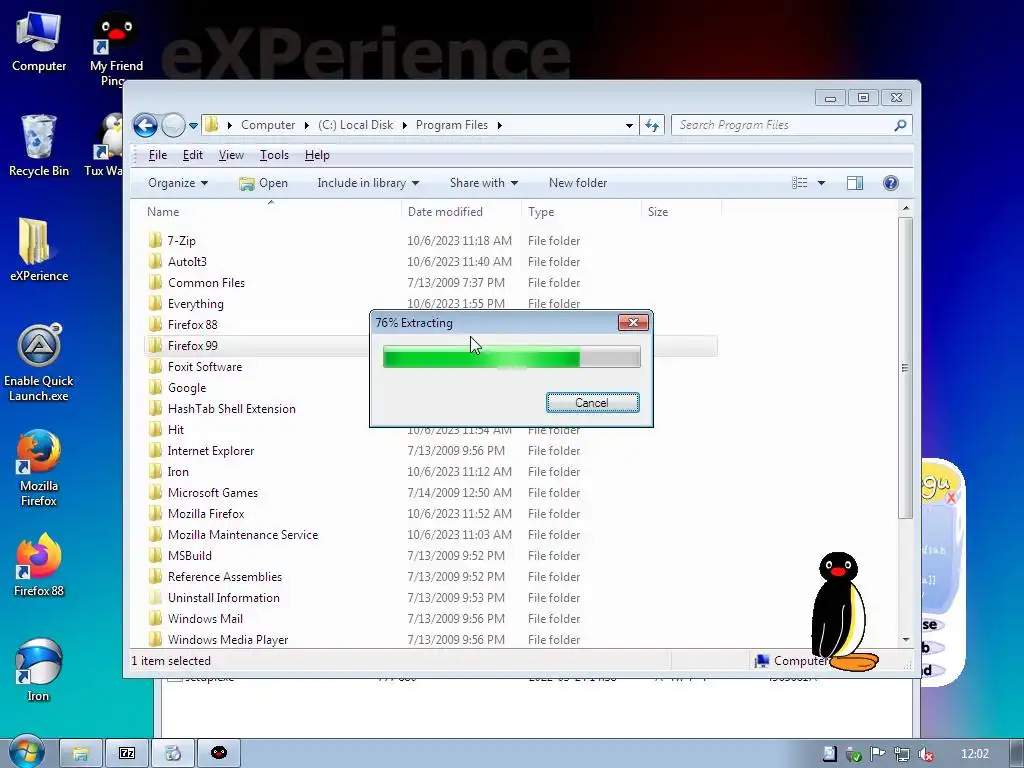The height and width of the screenshot is (768, 1024).
Task: Open the View menu
Action: pos(231,155)
